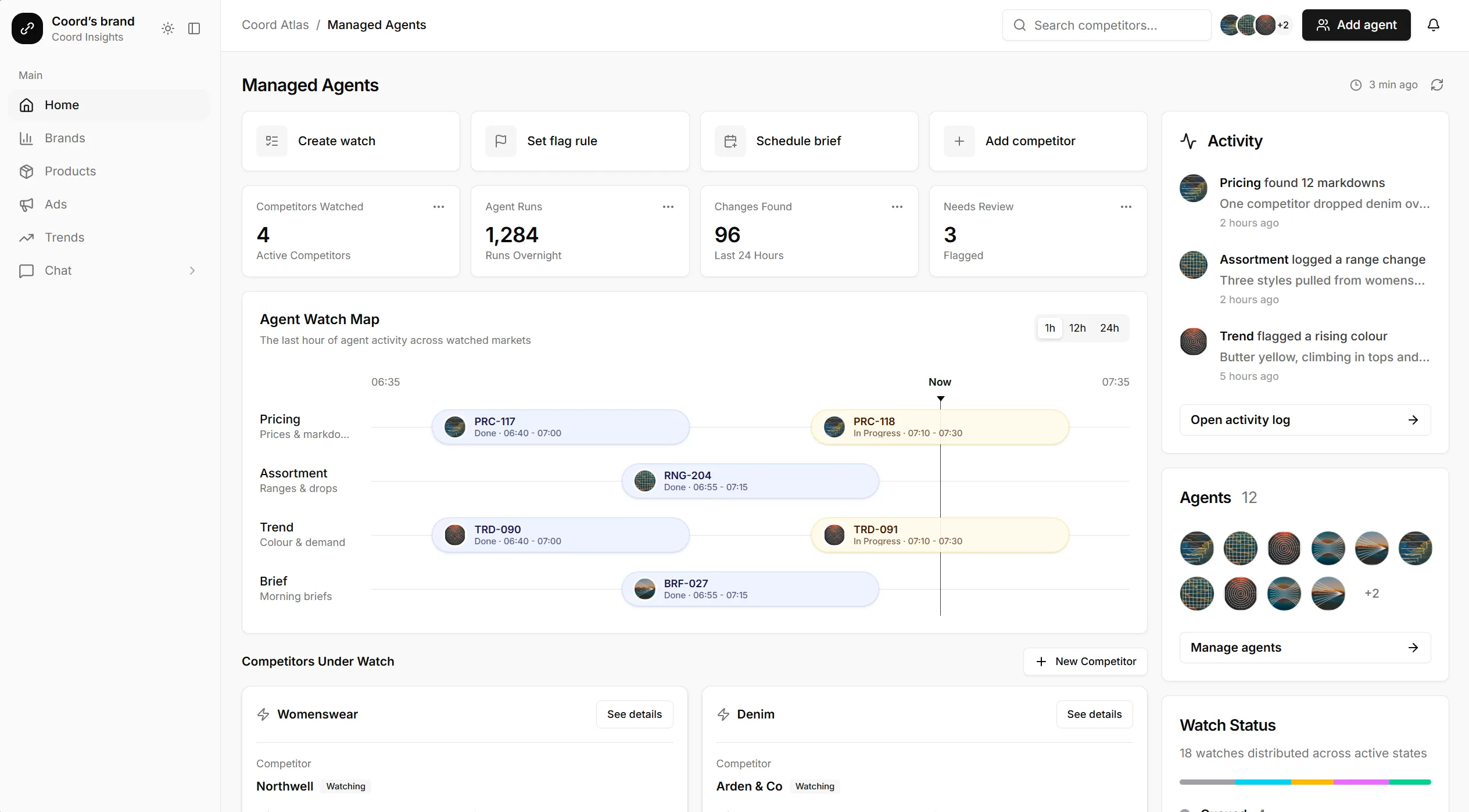Select the 1h time range

[1049, 328]
